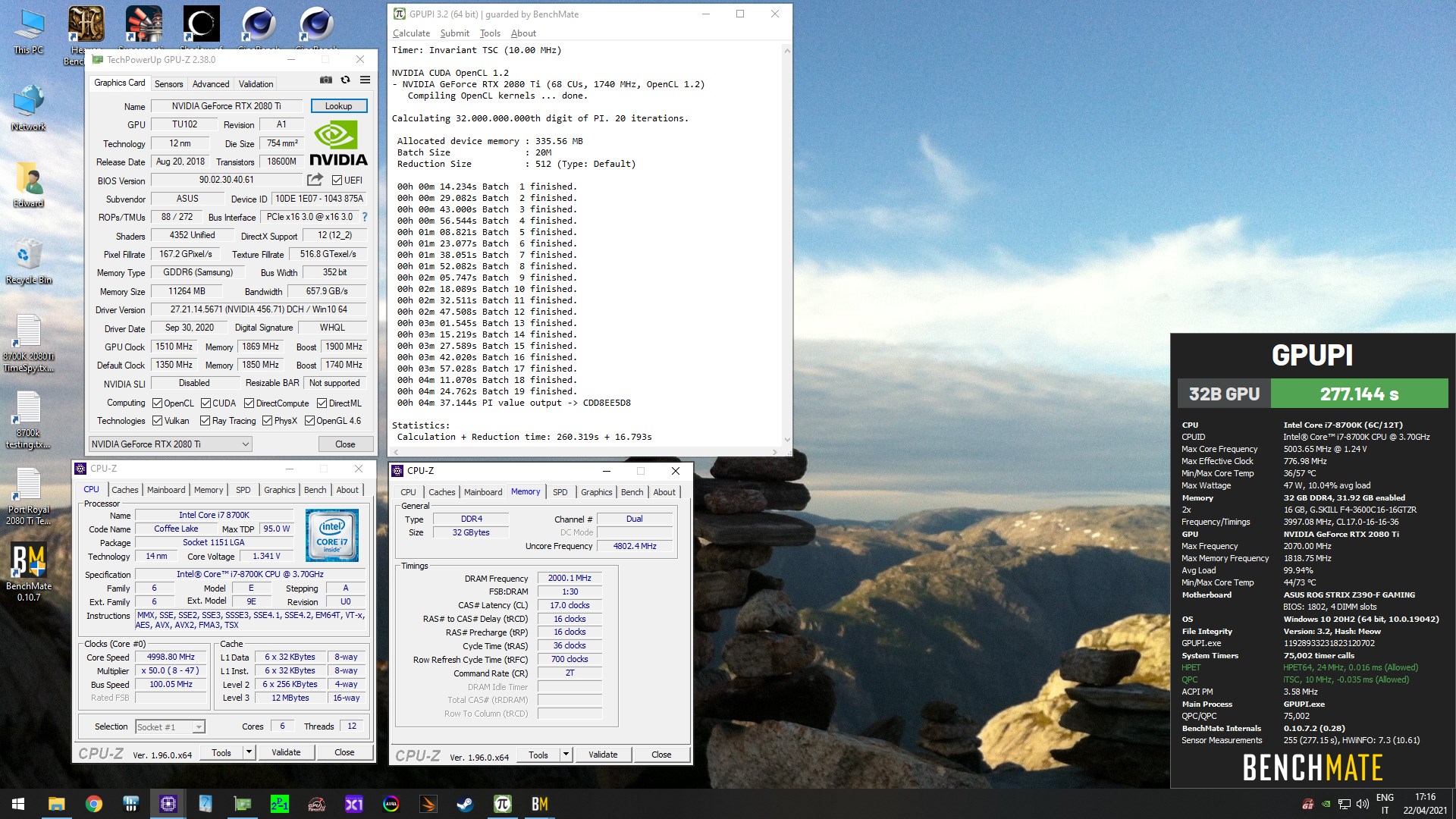The height and width of the screenshot is (819, 1456).
Task: Open the green Prime95 taskbar icon
Action: click(280, 804)
